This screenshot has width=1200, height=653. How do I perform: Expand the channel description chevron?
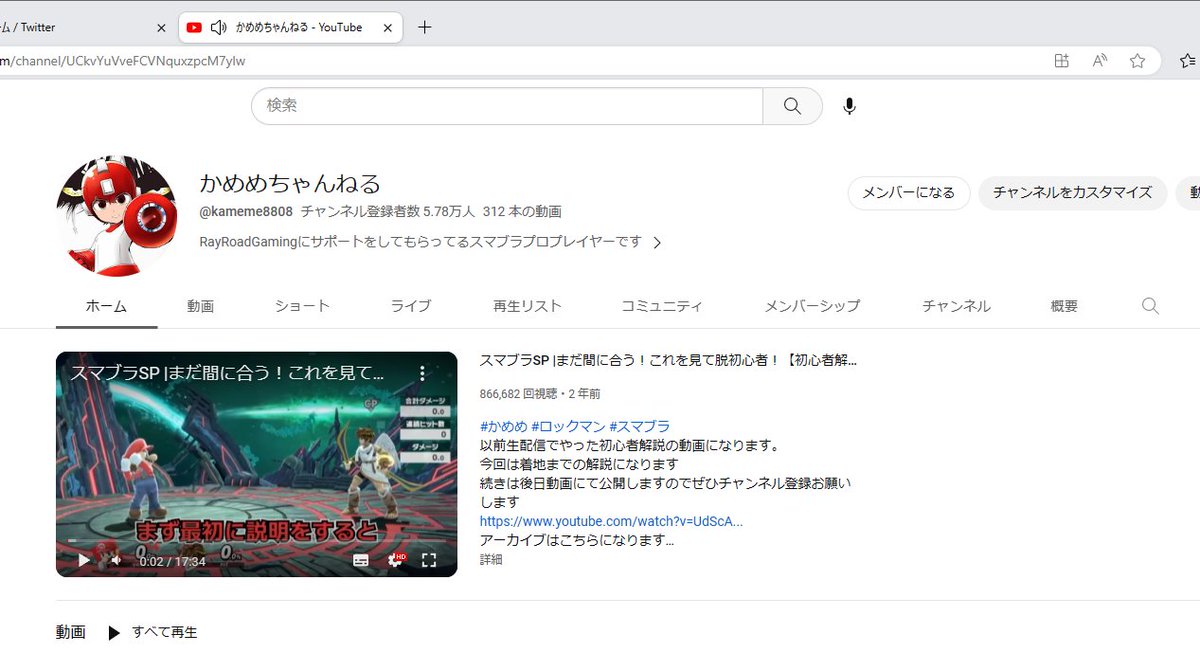(657, 242)
